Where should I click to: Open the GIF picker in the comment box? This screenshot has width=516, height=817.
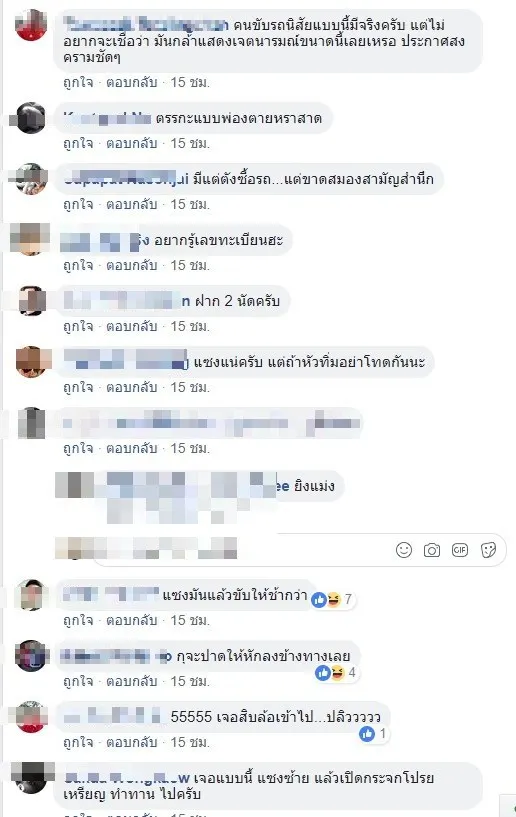pos(460,550)
